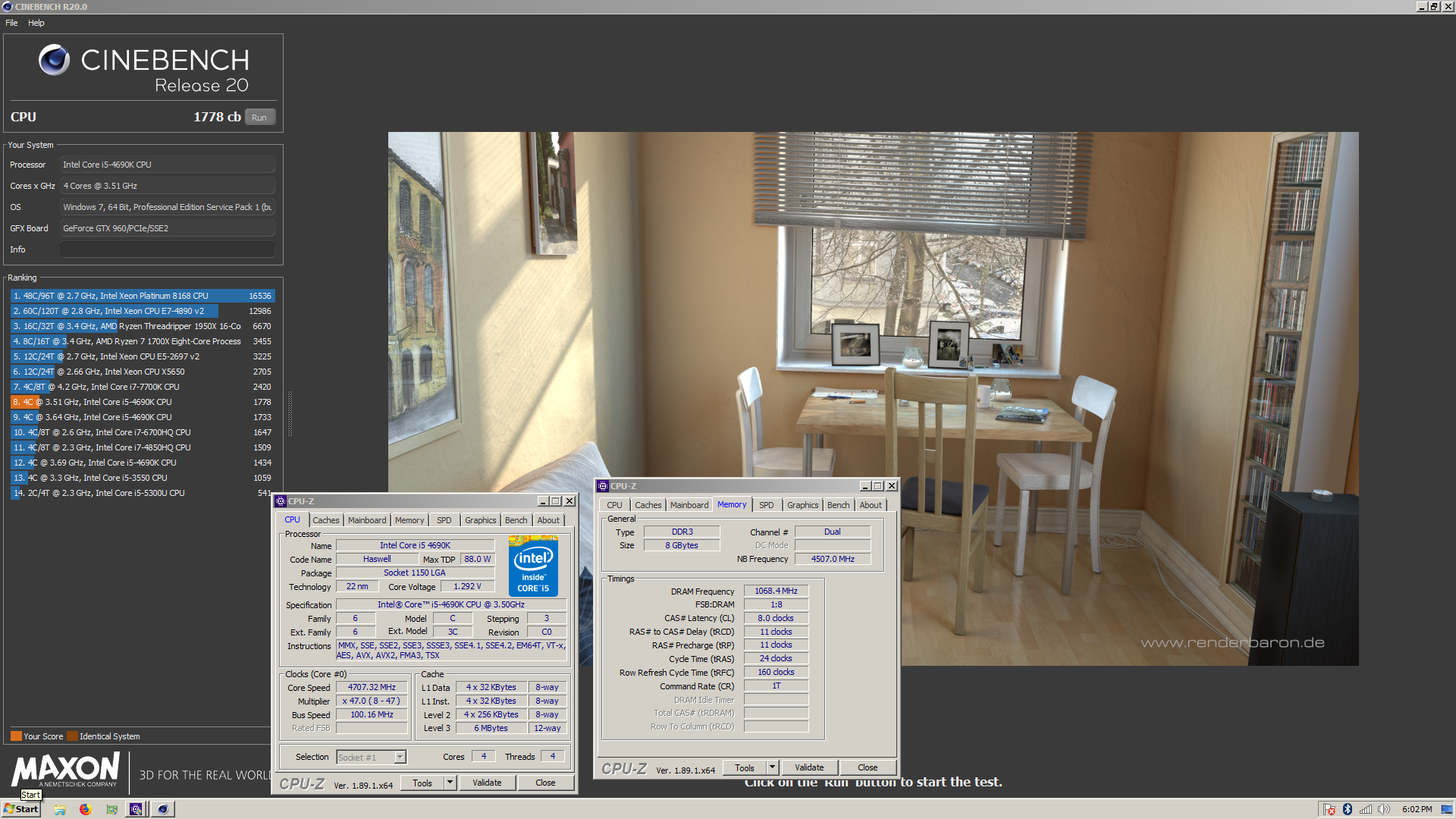Screen dimensions: 1456x819
Task: Click the Cinebench logo icon
Action: tap(54, 60)
